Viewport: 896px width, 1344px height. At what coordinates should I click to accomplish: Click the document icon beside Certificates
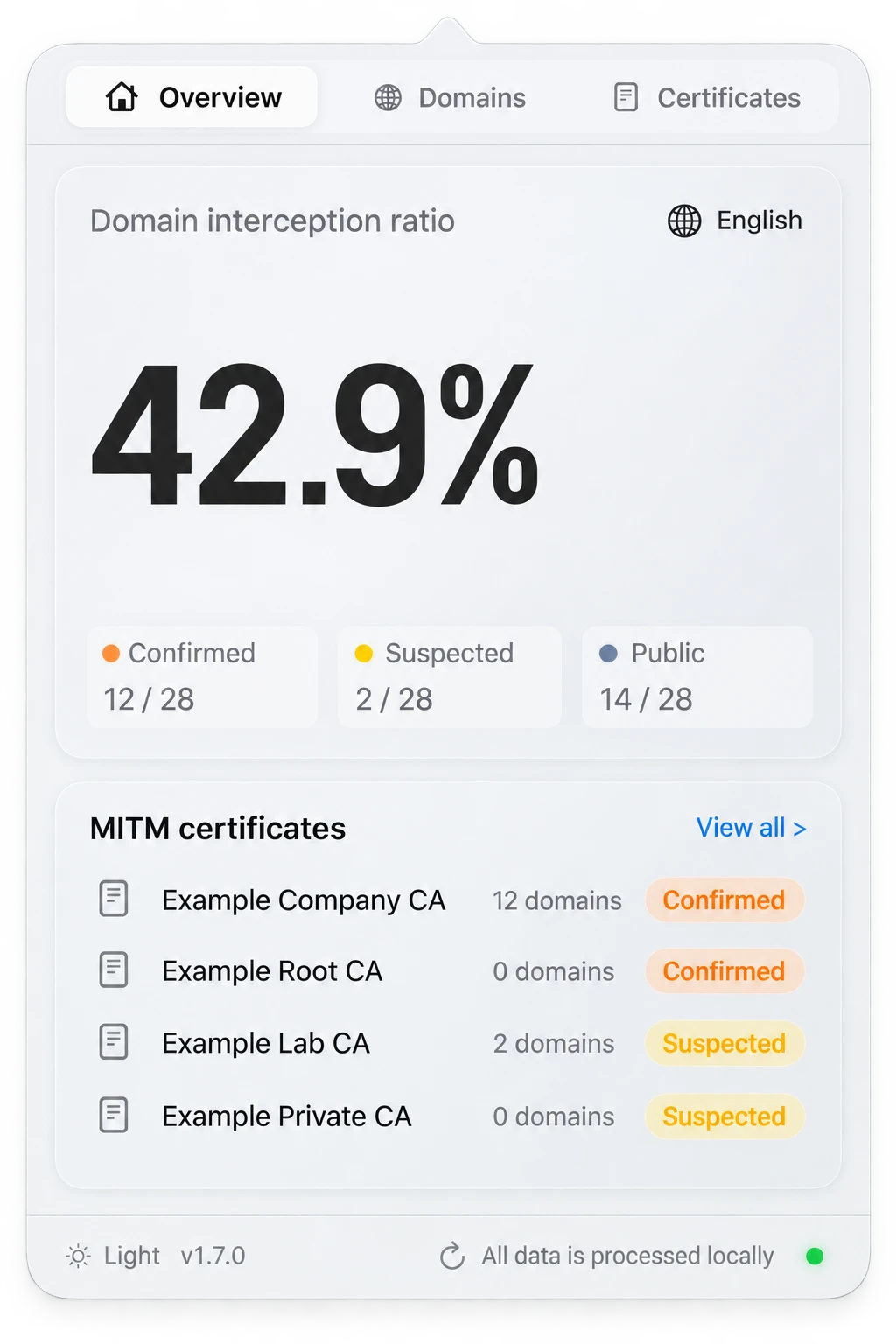click(x=626, y=97)
